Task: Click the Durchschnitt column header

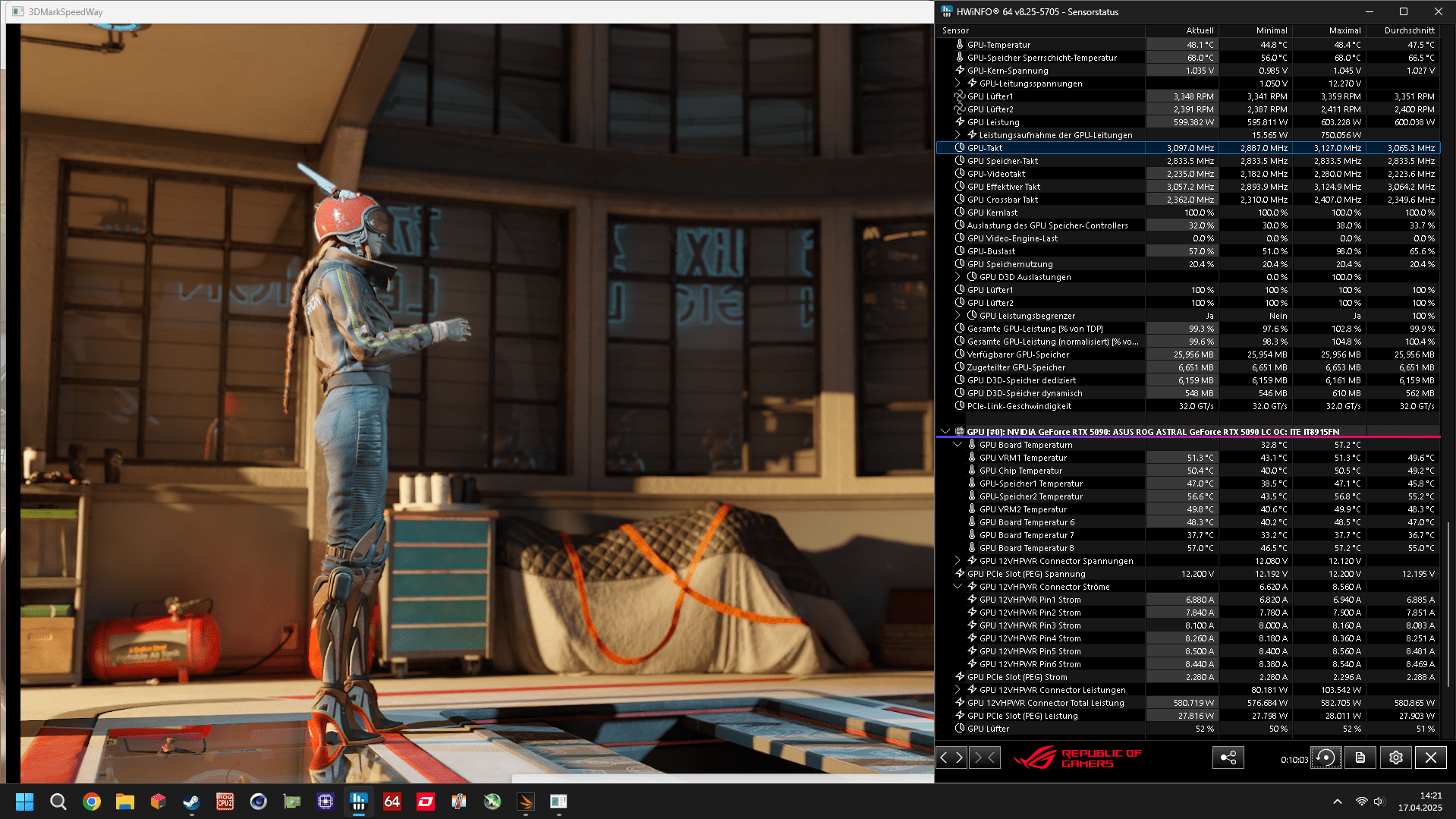Action: (x=1403, y=30)
